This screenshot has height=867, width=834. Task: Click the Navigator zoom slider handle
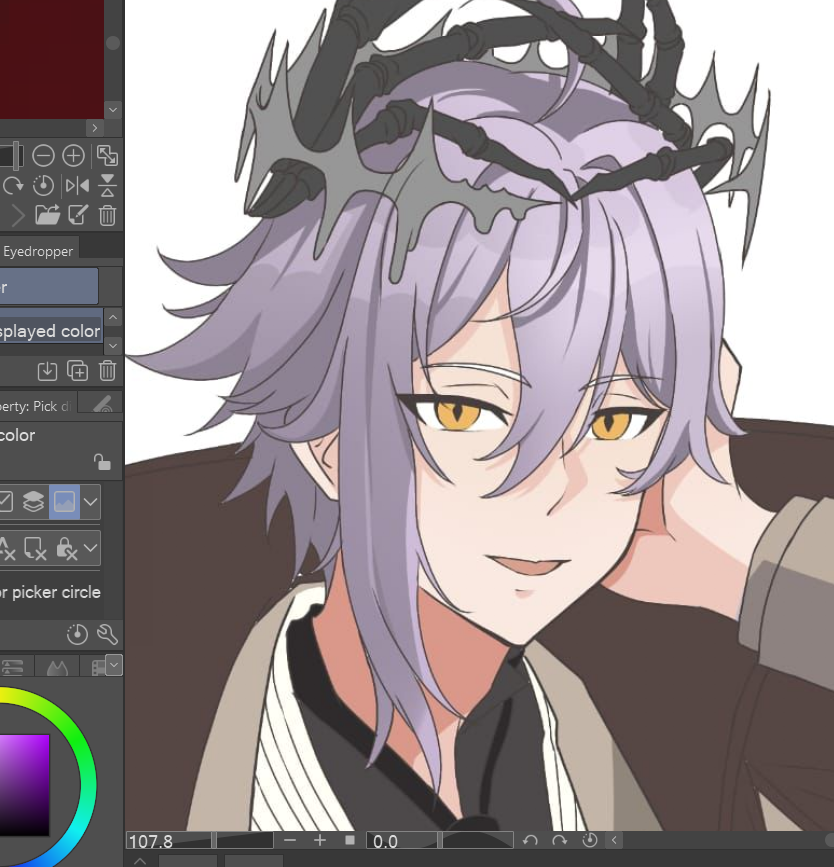(x=17, y=155)
